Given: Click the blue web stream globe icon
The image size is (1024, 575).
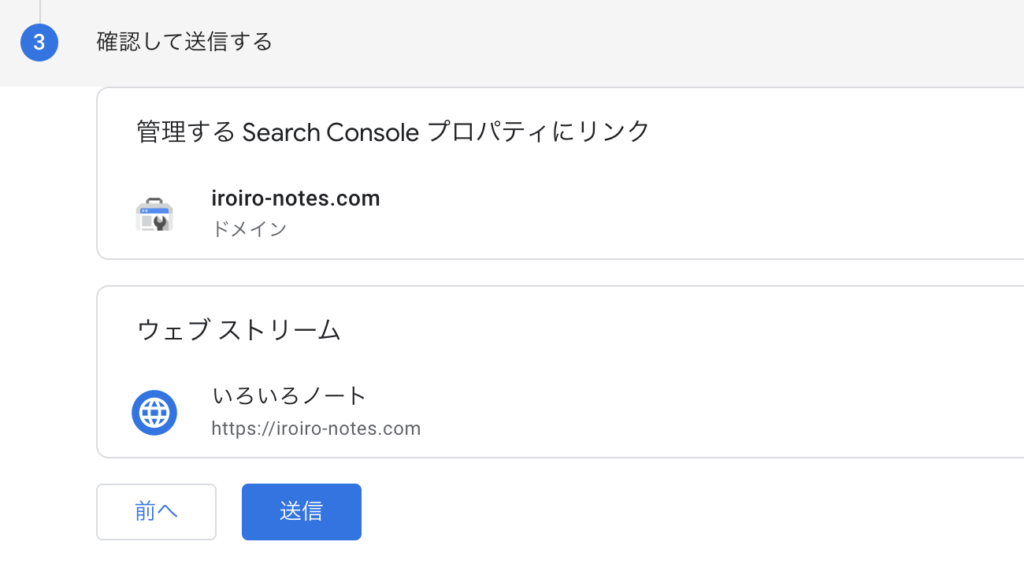Looking at the screenshot, I should 154,412.
